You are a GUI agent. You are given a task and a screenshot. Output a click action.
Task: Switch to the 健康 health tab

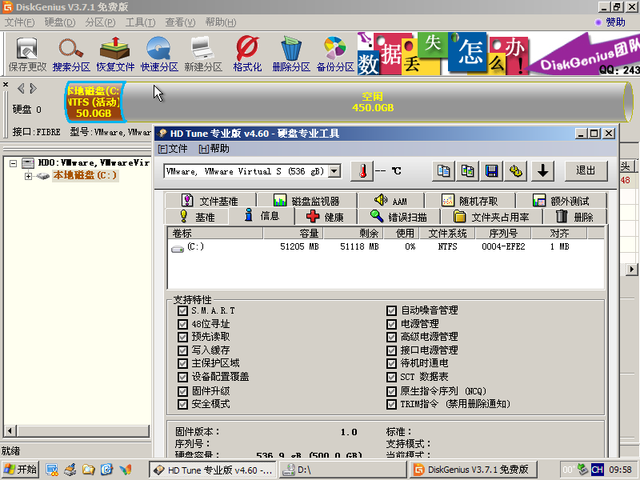coord(325,217)
